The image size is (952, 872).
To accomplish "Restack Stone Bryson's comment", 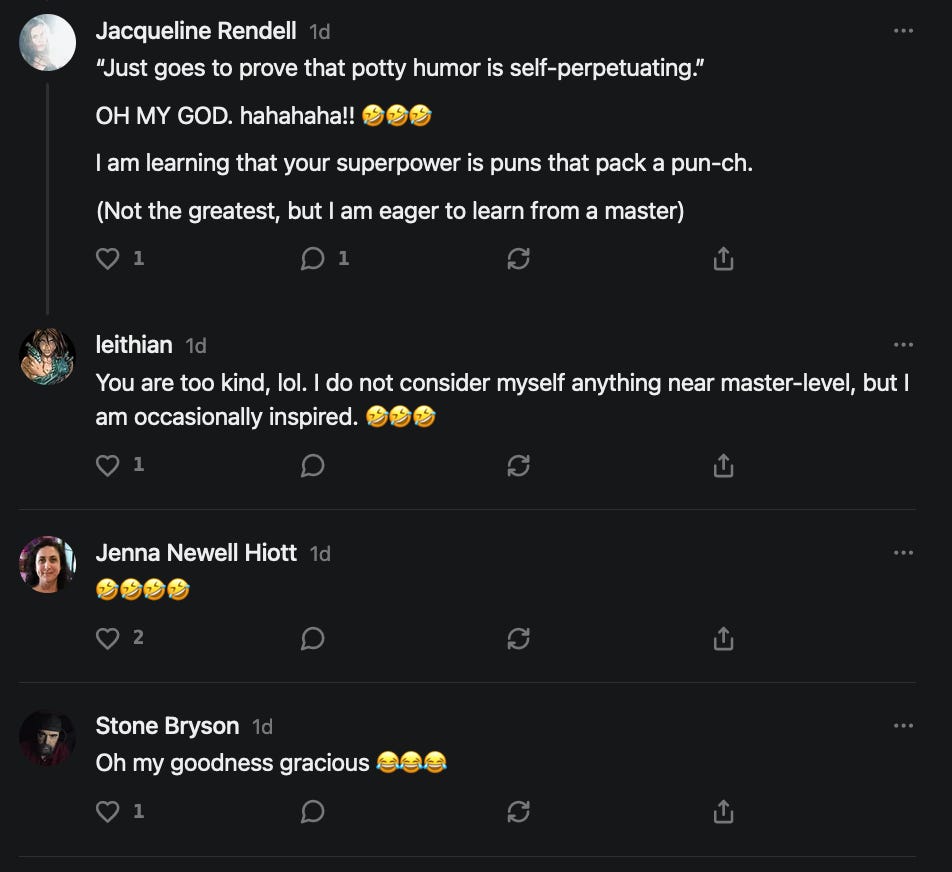I will (518, 812).
